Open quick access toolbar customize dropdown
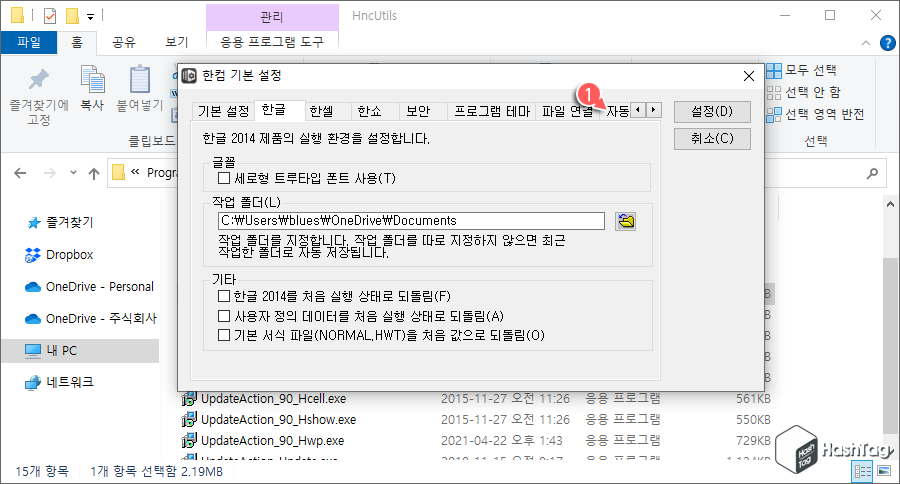Screen dimensions: 900x484 click(90, 17)
